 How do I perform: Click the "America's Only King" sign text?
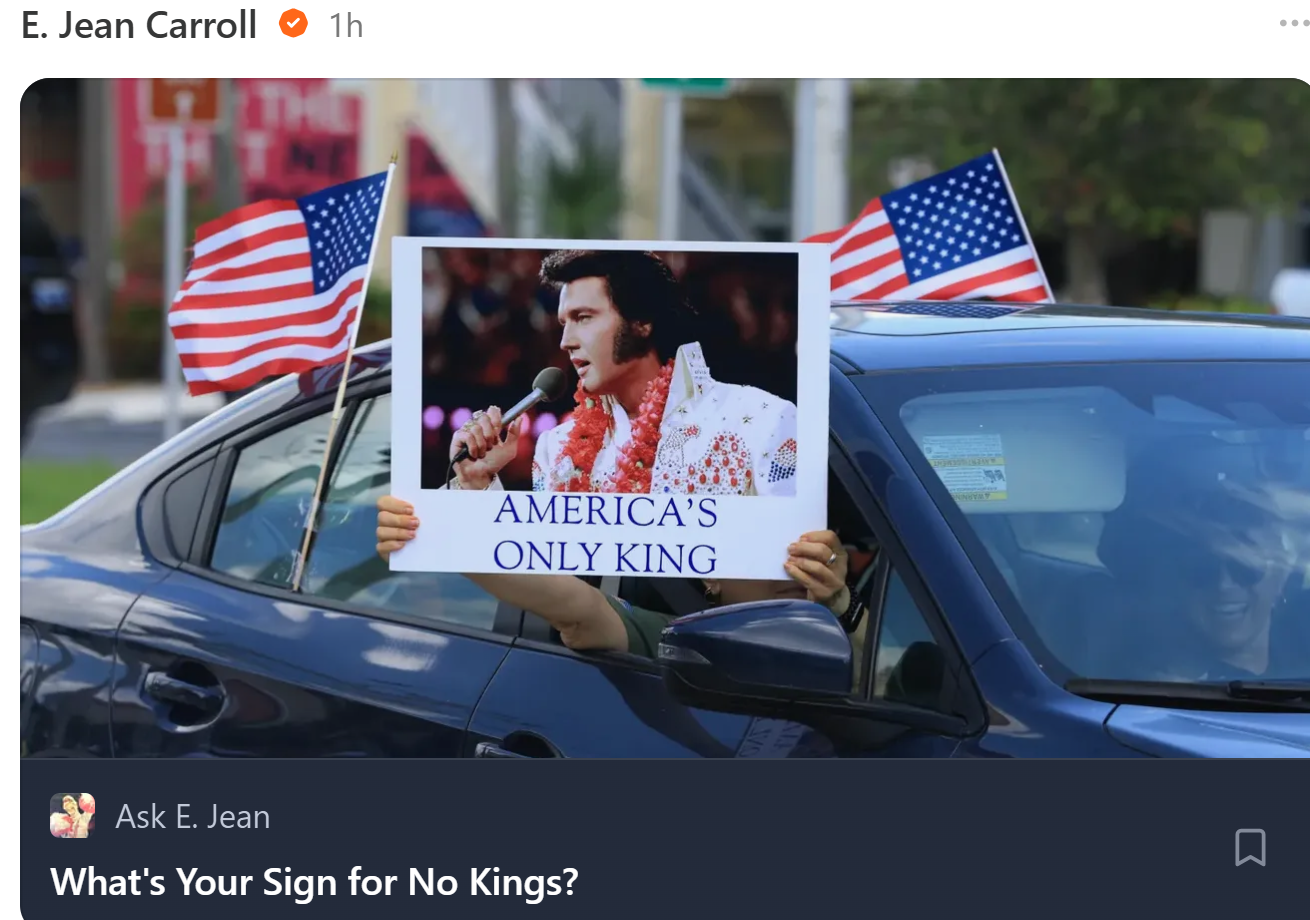[605, 533]
